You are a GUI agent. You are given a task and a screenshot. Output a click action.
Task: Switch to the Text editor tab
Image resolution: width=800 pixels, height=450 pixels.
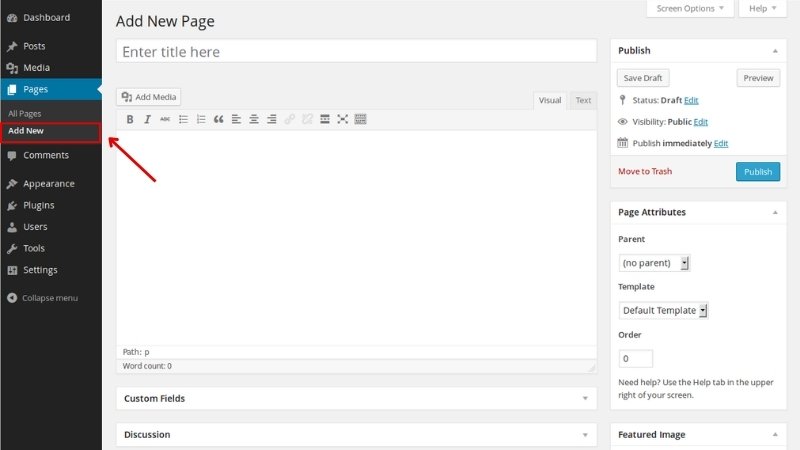582,100
